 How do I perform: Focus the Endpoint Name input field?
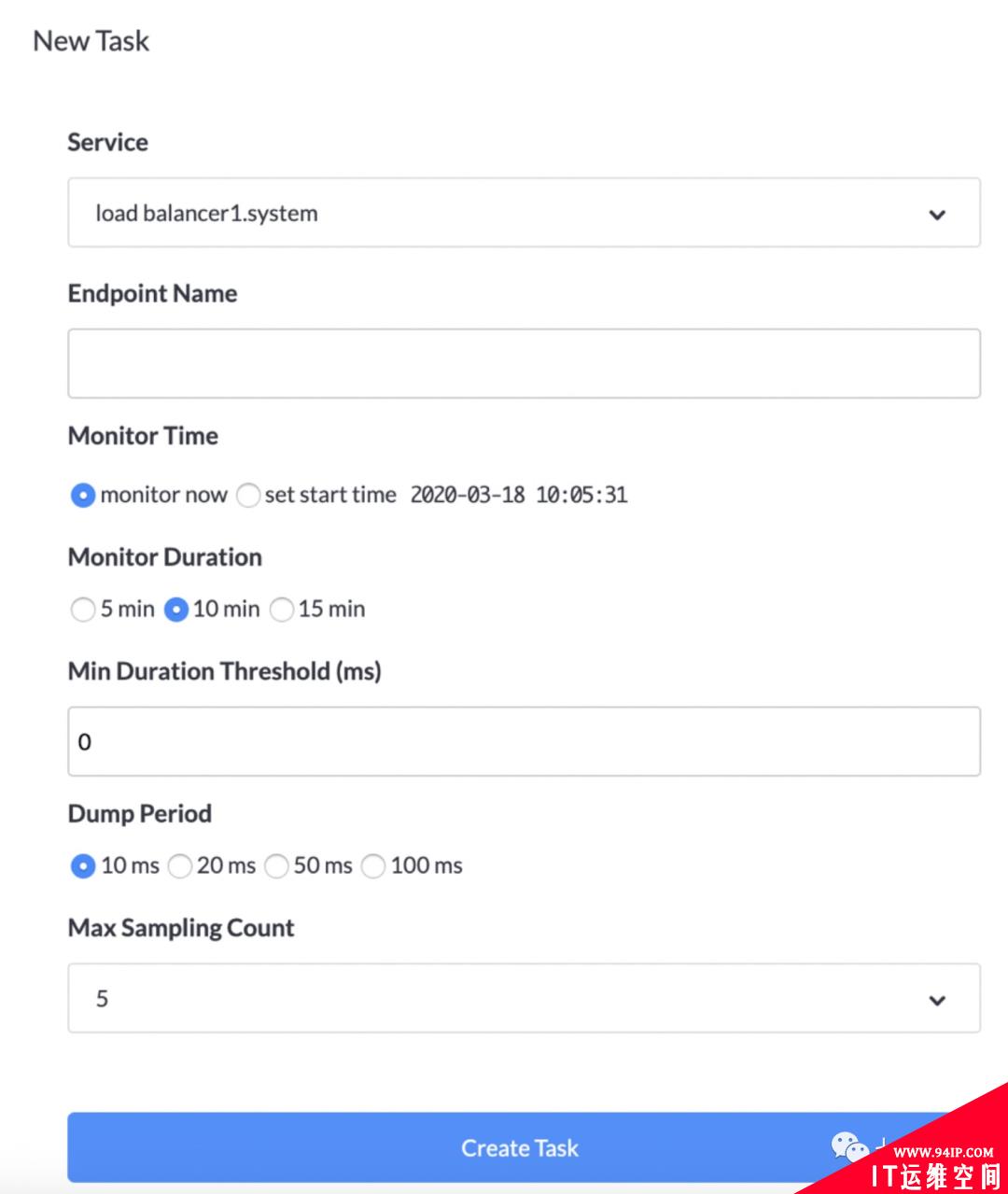tap(524, 363)
